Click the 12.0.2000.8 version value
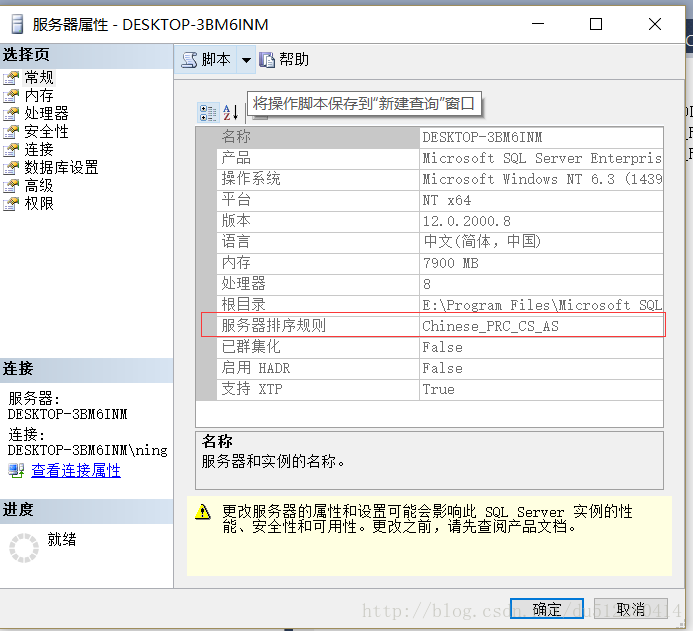693x631 pixels. pos(467,221)
